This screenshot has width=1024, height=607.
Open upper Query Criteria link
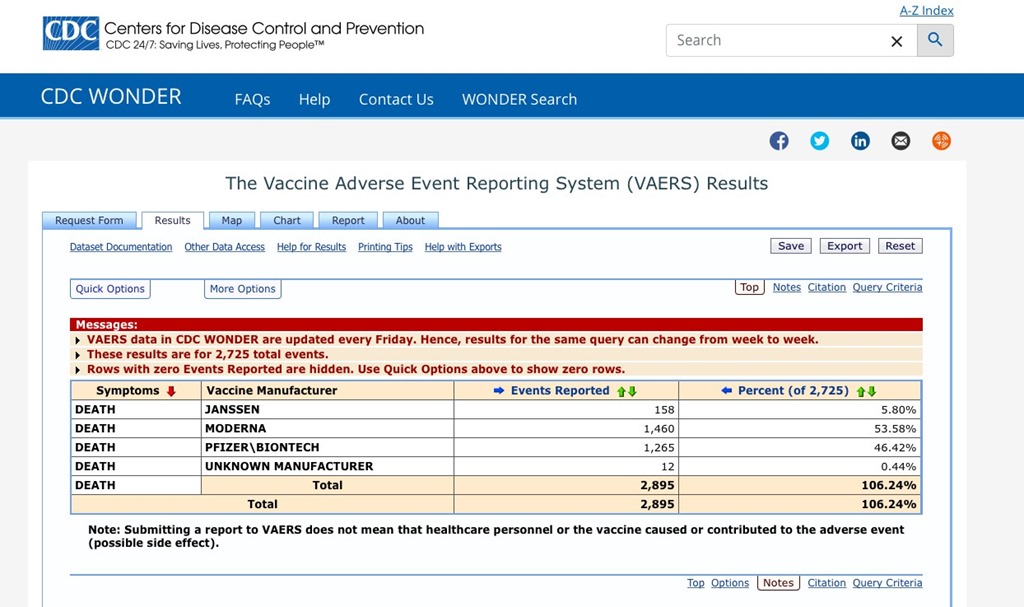888,287
